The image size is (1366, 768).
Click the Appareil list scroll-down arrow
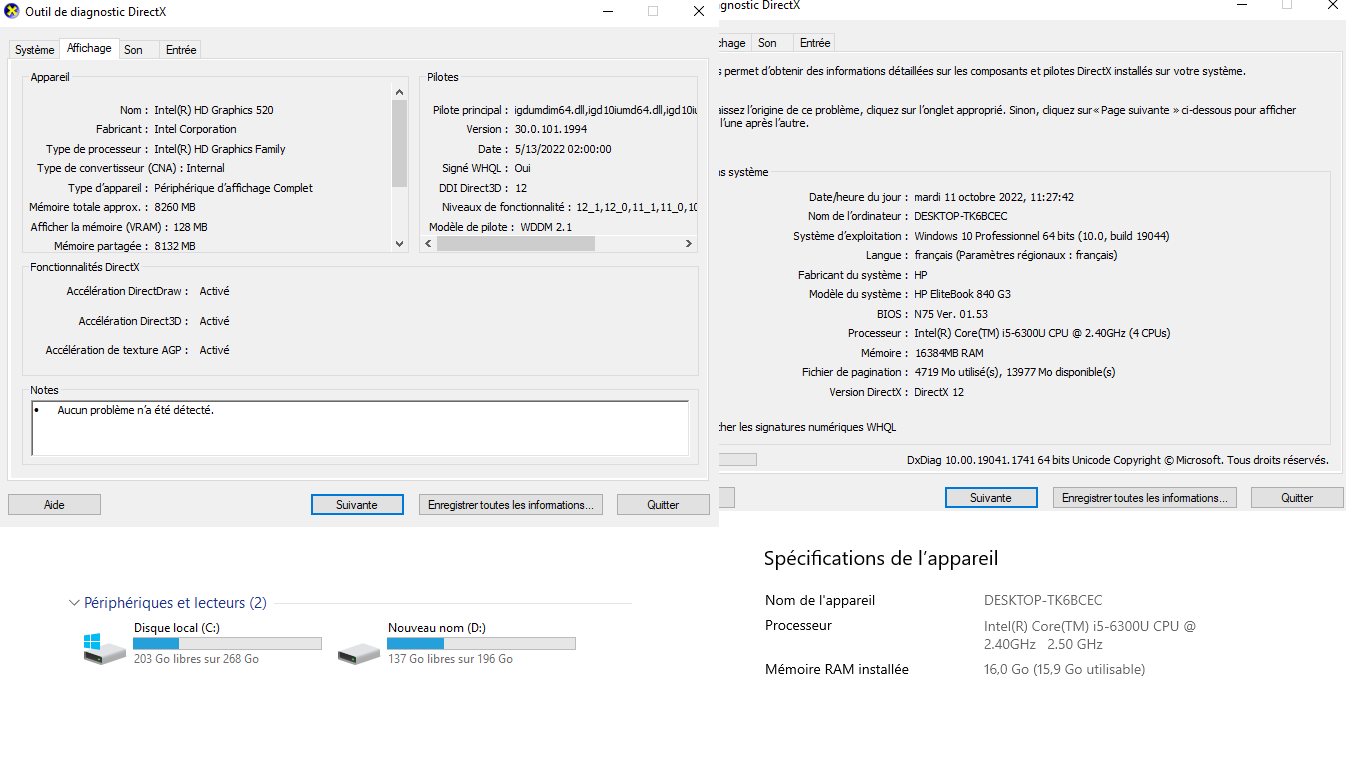click(x=400, y=243)
